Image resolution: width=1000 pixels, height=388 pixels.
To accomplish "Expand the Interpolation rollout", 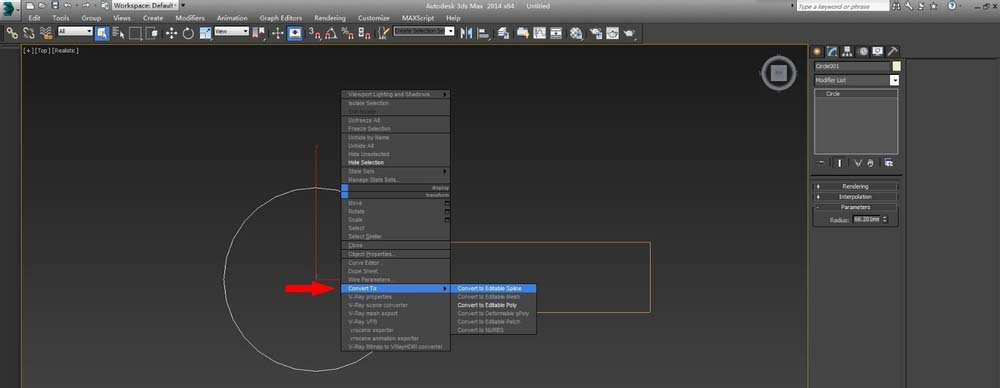I will (855, 197).
